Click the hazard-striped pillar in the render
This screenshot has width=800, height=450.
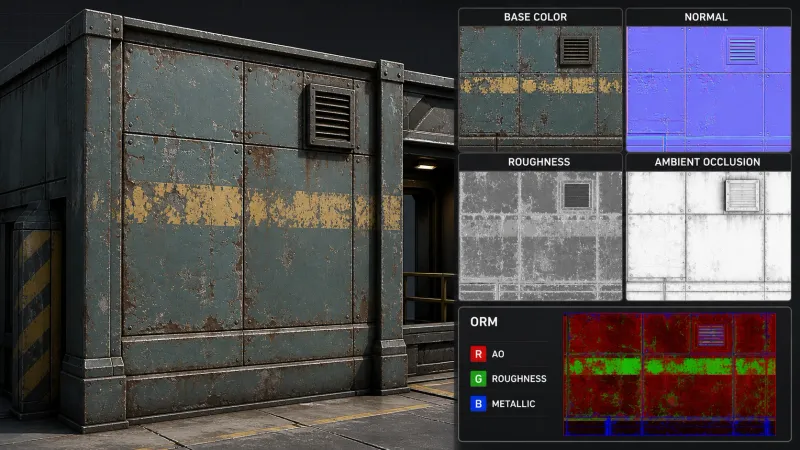coord(33,311)
